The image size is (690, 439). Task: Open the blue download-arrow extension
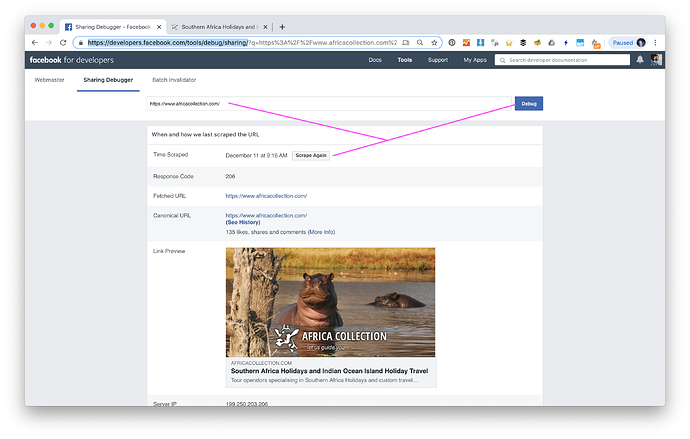[480, 43]
